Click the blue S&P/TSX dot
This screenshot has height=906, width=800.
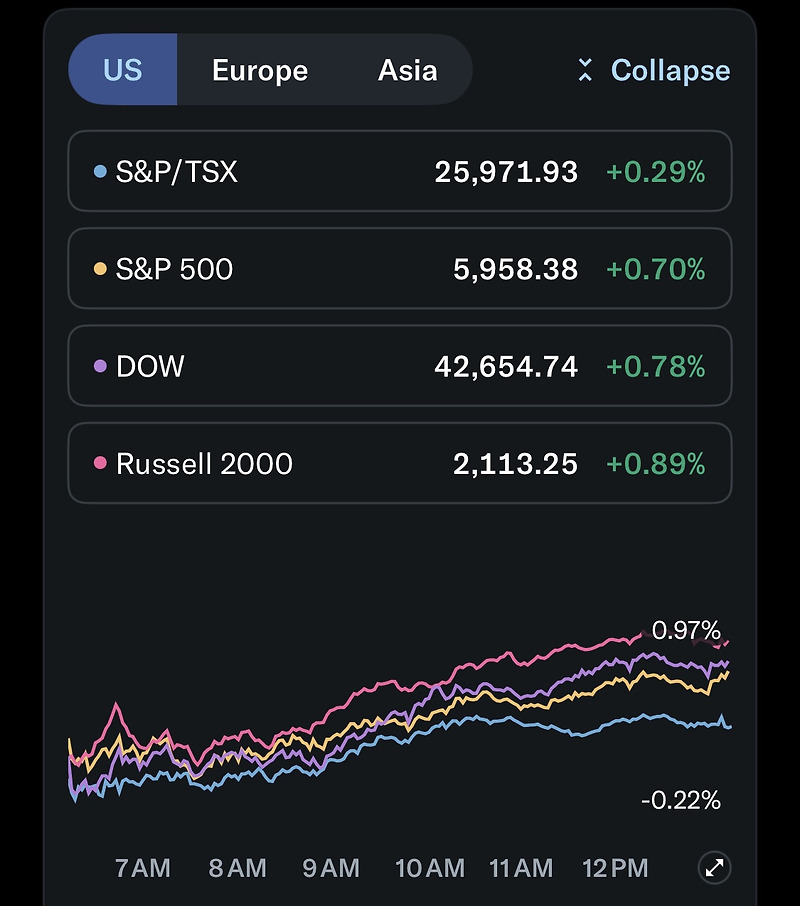(99, 172)
